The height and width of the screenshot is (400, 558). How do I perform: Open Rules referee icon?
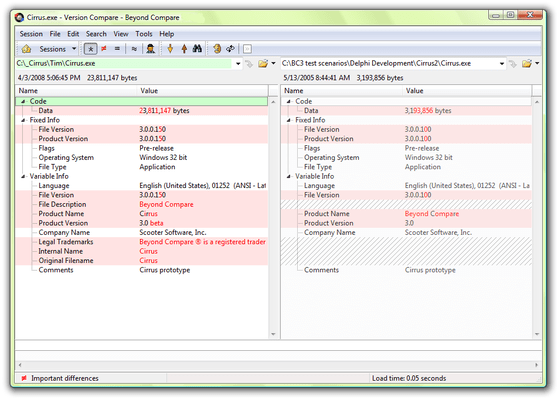pos(151,49)
